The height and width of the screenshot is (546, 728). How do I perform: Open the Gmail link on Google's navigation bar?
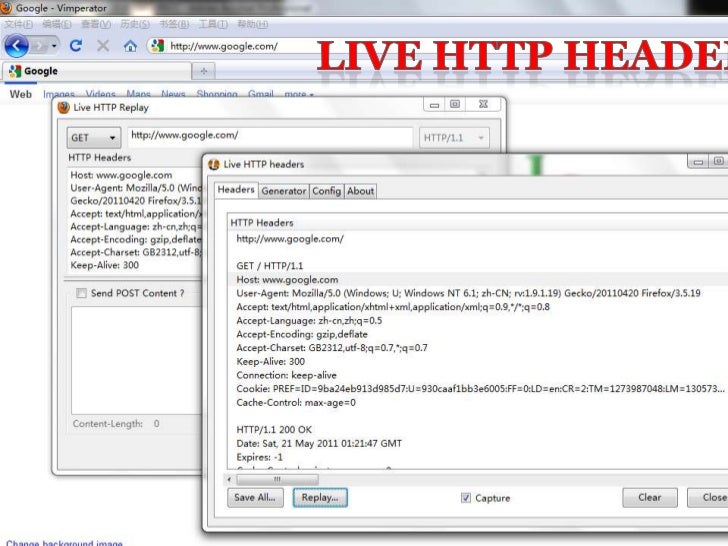[x=260, y=94]
